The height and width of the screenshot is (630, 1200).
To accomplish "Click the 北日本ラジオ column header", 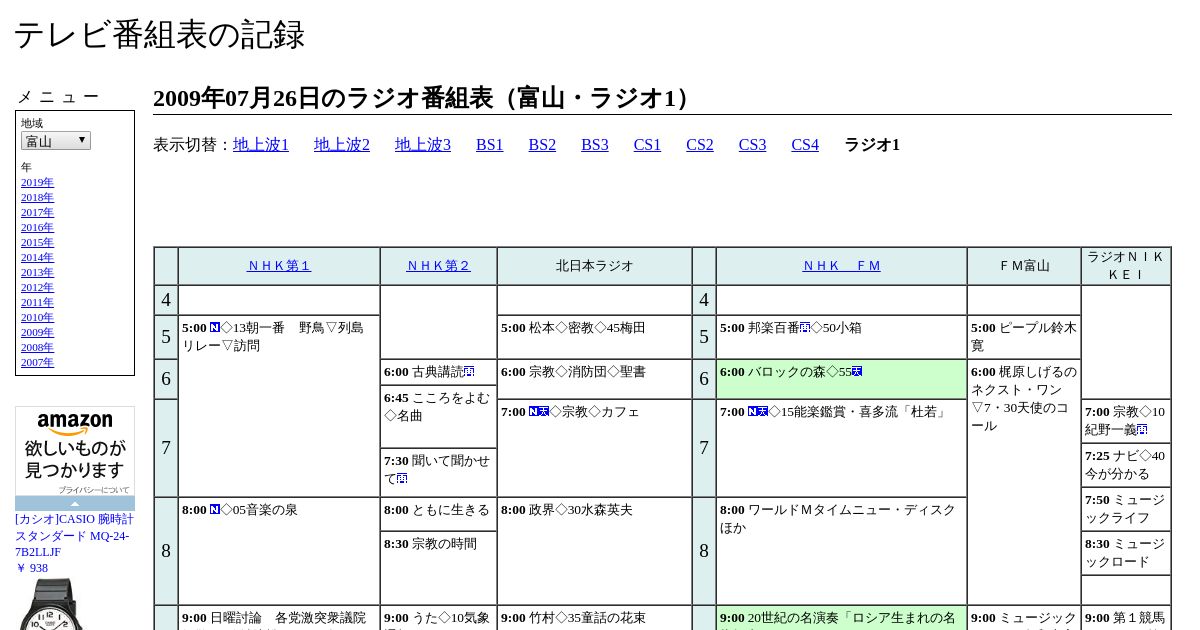I will (594, 266).
